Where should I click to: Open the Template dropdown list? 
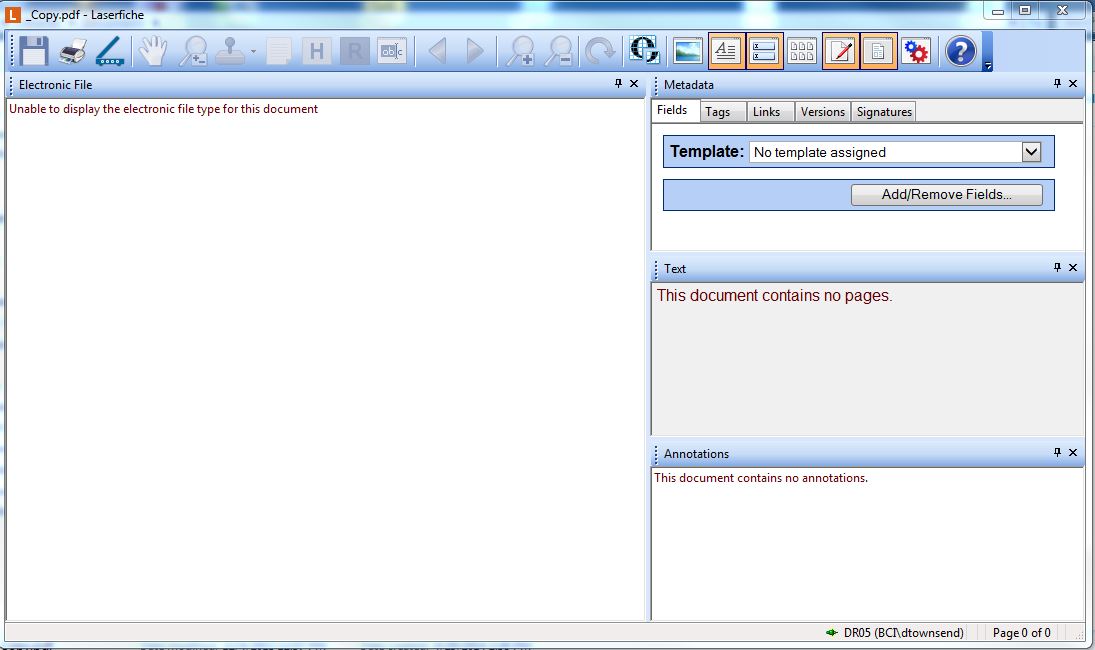pyautogui.click(x=1032, y=152)
